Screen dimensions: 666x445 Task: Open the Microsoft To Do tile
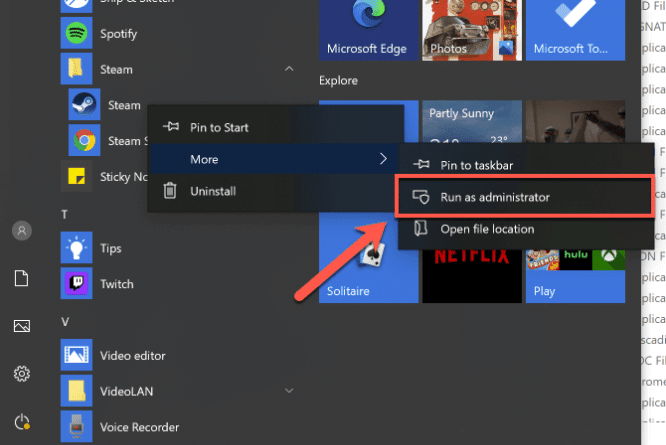coord(576,30)
